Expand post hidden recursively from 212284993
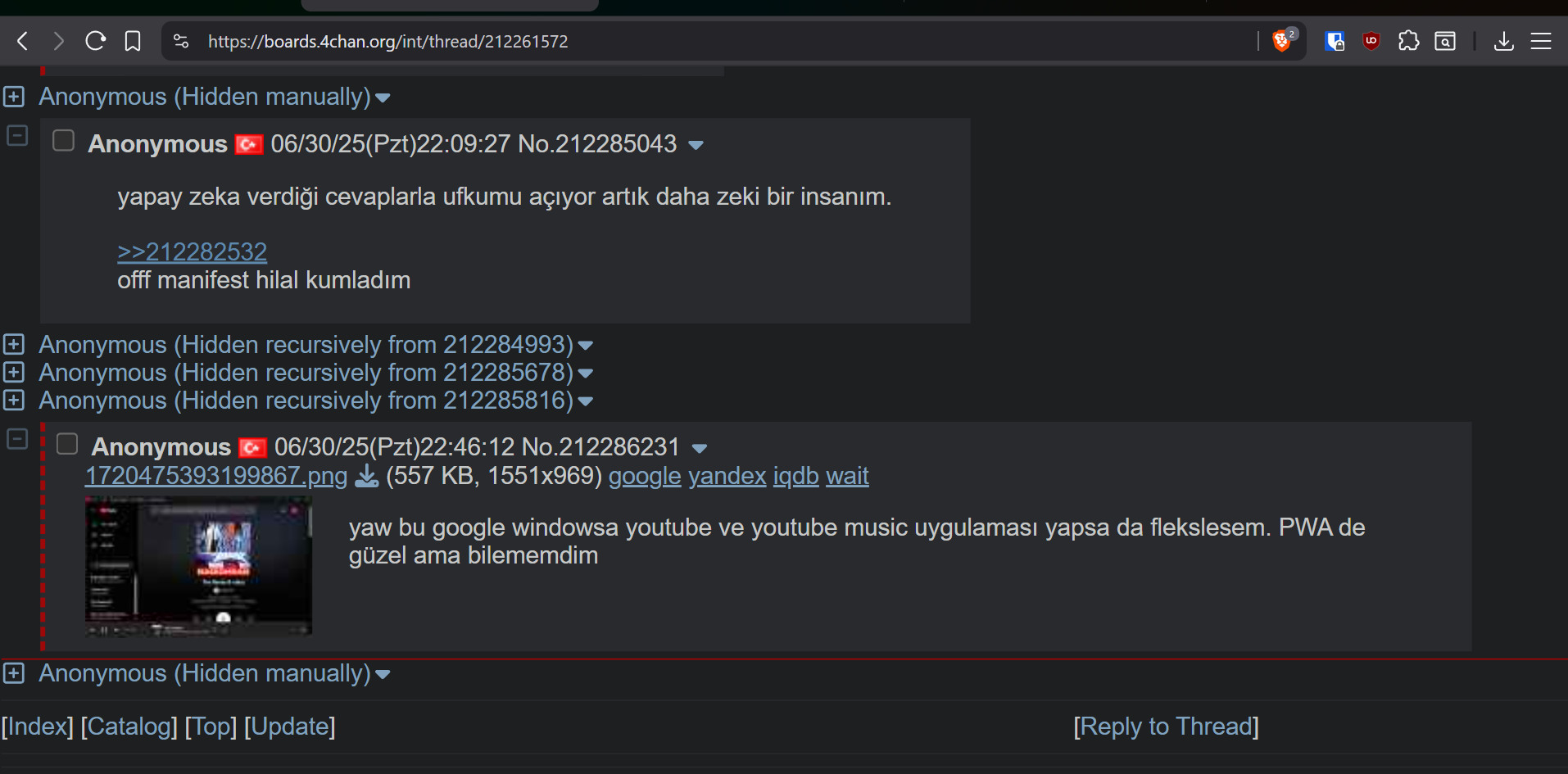 click(13, 344)
